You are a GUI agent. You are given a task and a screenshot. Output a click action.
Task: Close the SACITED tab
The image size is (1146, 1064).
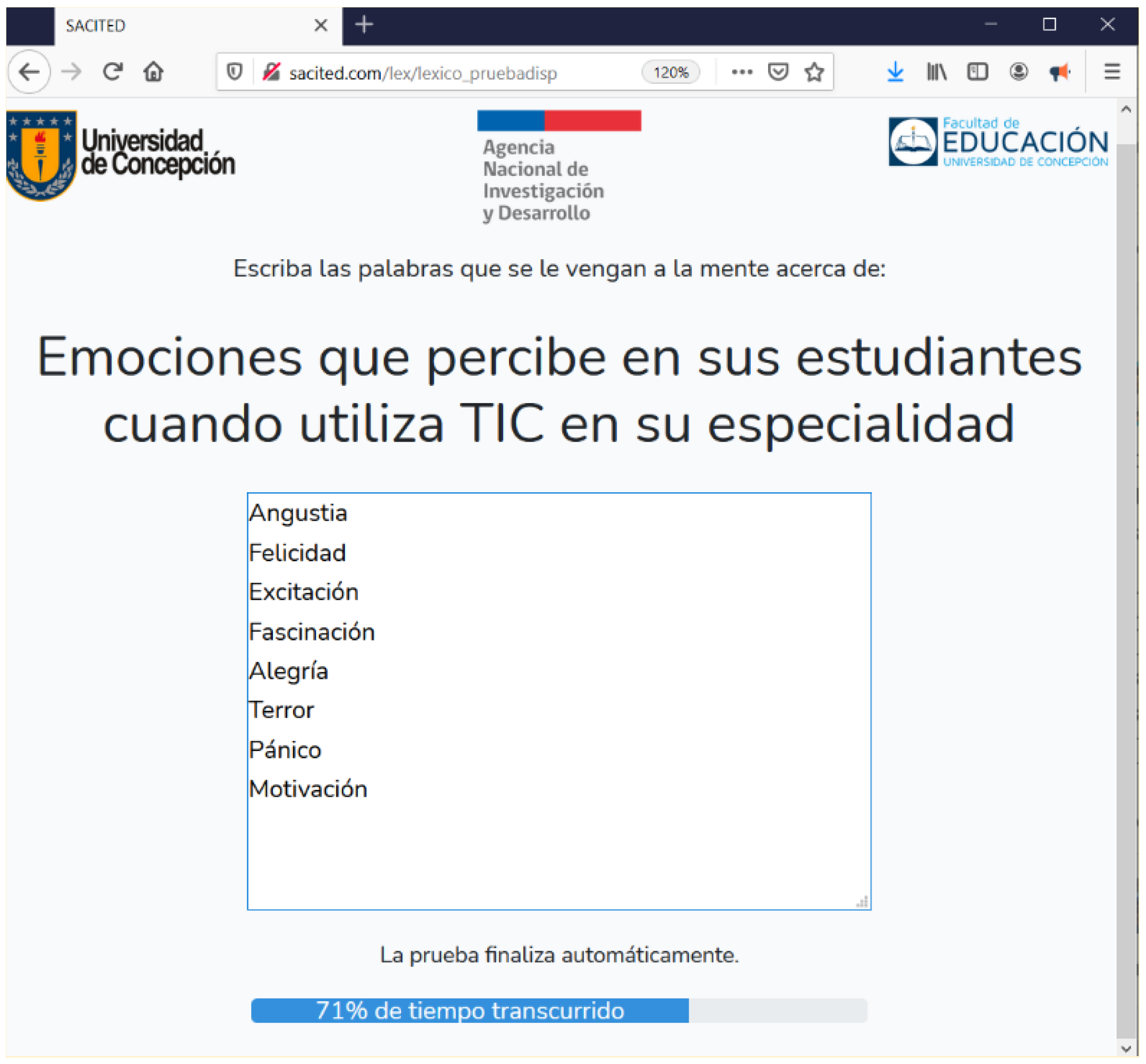[x=320, y=26]
